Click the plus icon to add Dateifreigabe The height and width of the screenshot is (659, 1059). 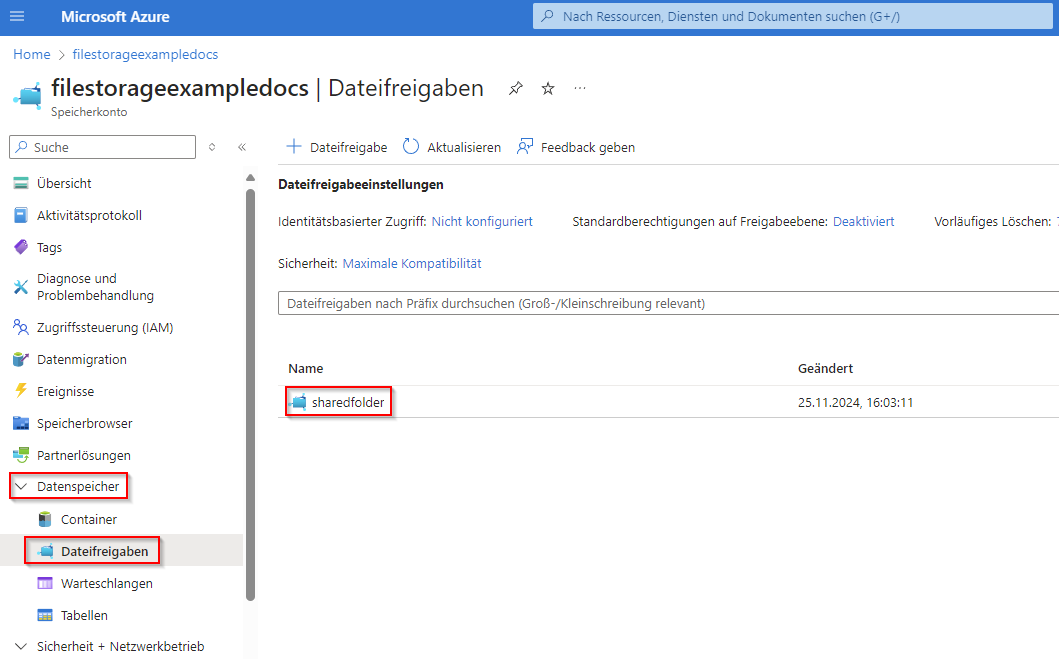click(294, 147)
